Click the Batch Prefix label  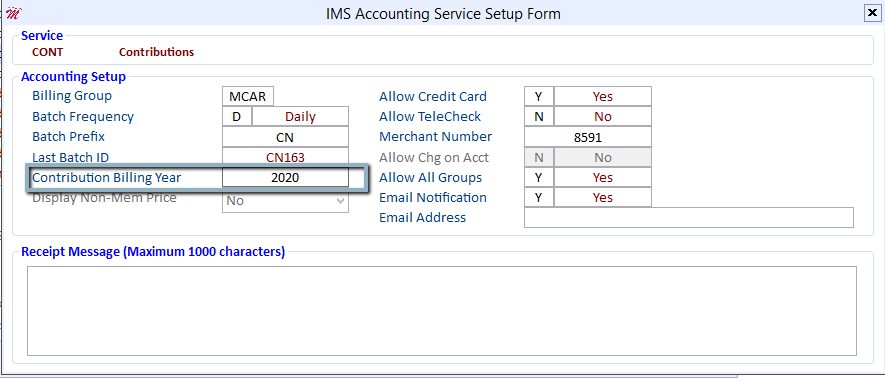click(68, 137)
